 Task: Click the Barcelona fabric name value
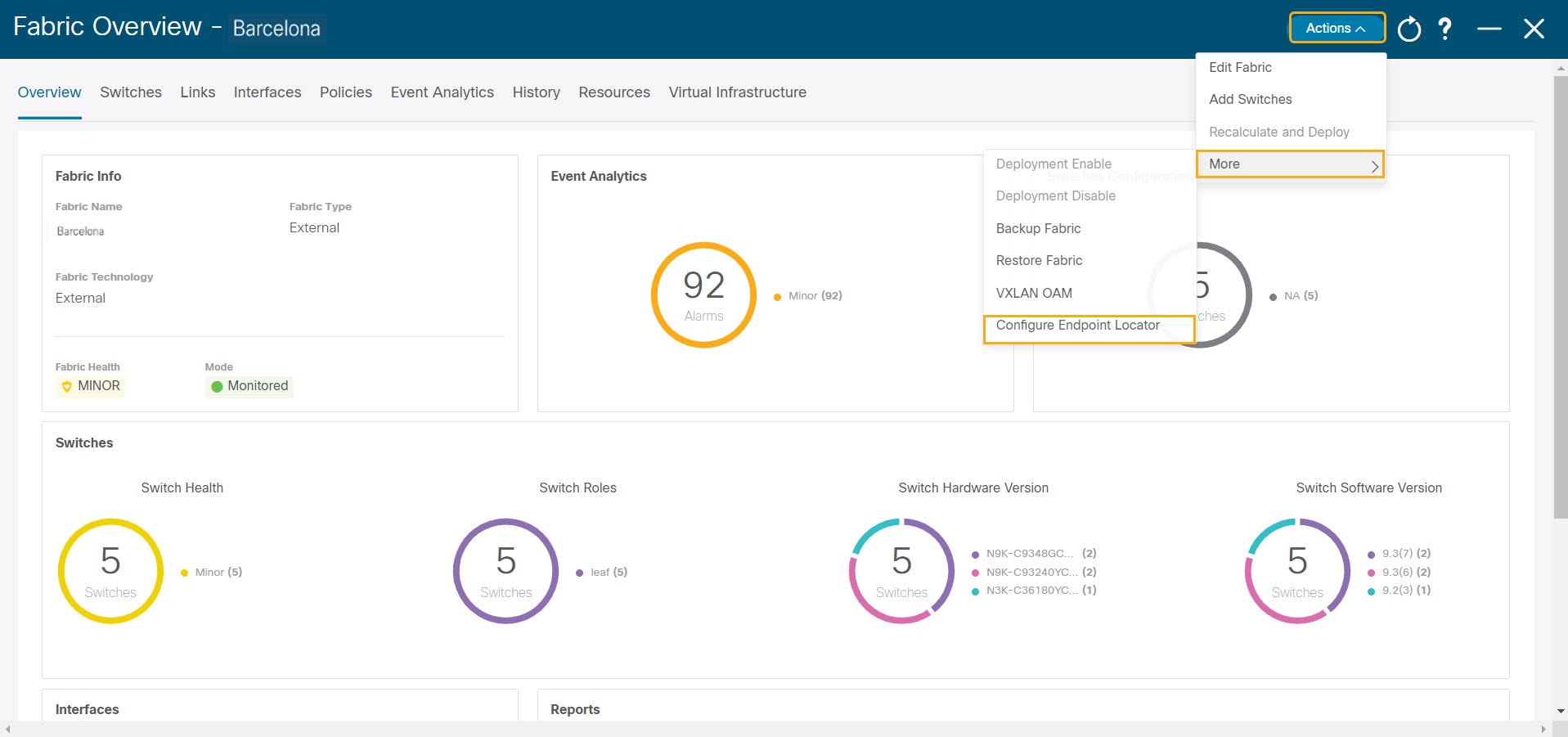(80, 231)
